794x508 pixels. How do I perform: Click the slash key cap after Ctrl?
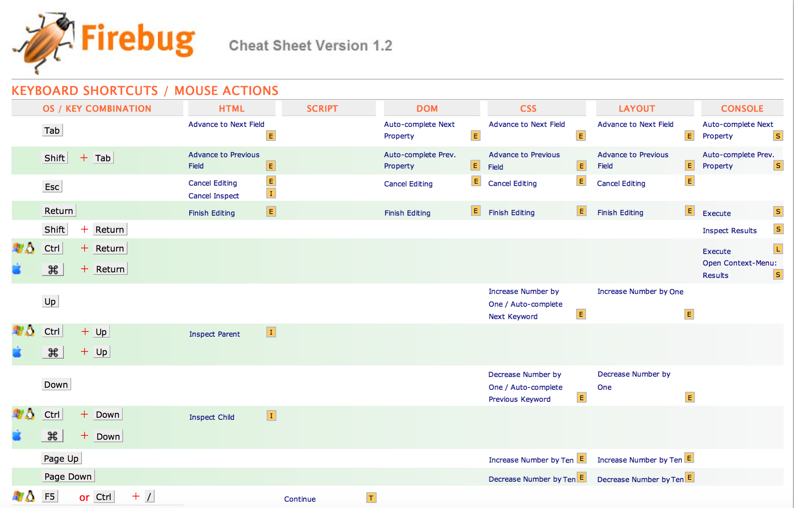(x=149, y=497)
